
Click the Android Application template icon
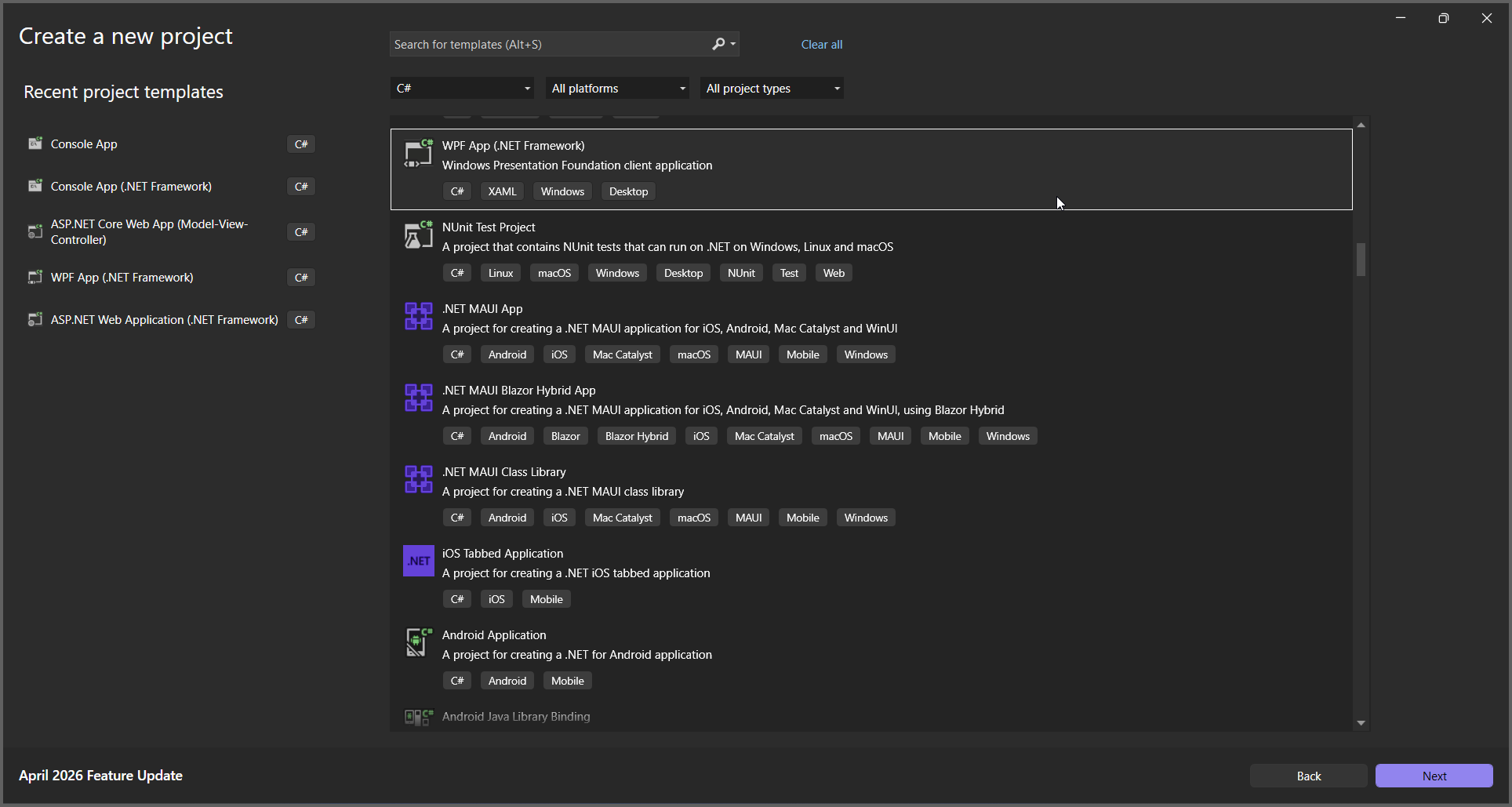click(418, 642)
